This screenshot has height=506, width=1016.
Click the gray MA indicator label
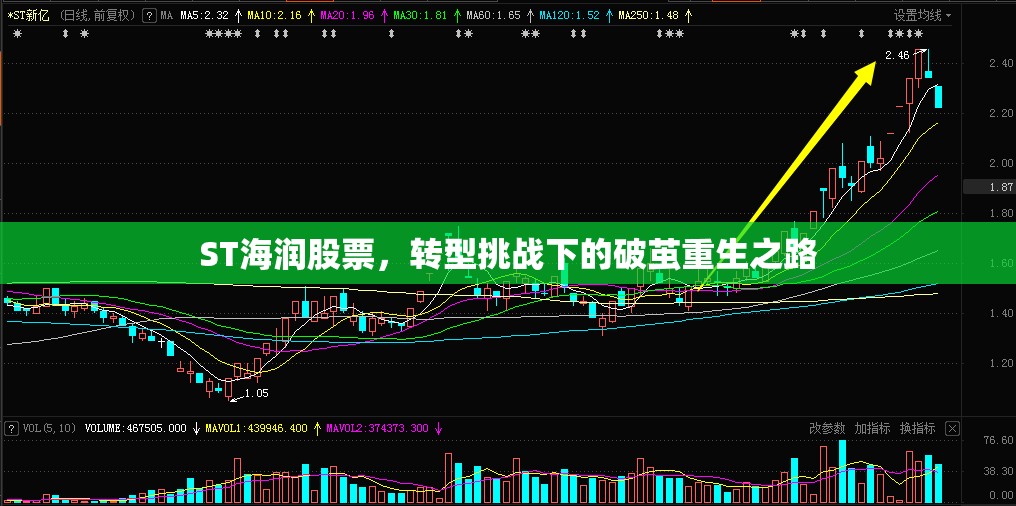click(x=167, y=15)
